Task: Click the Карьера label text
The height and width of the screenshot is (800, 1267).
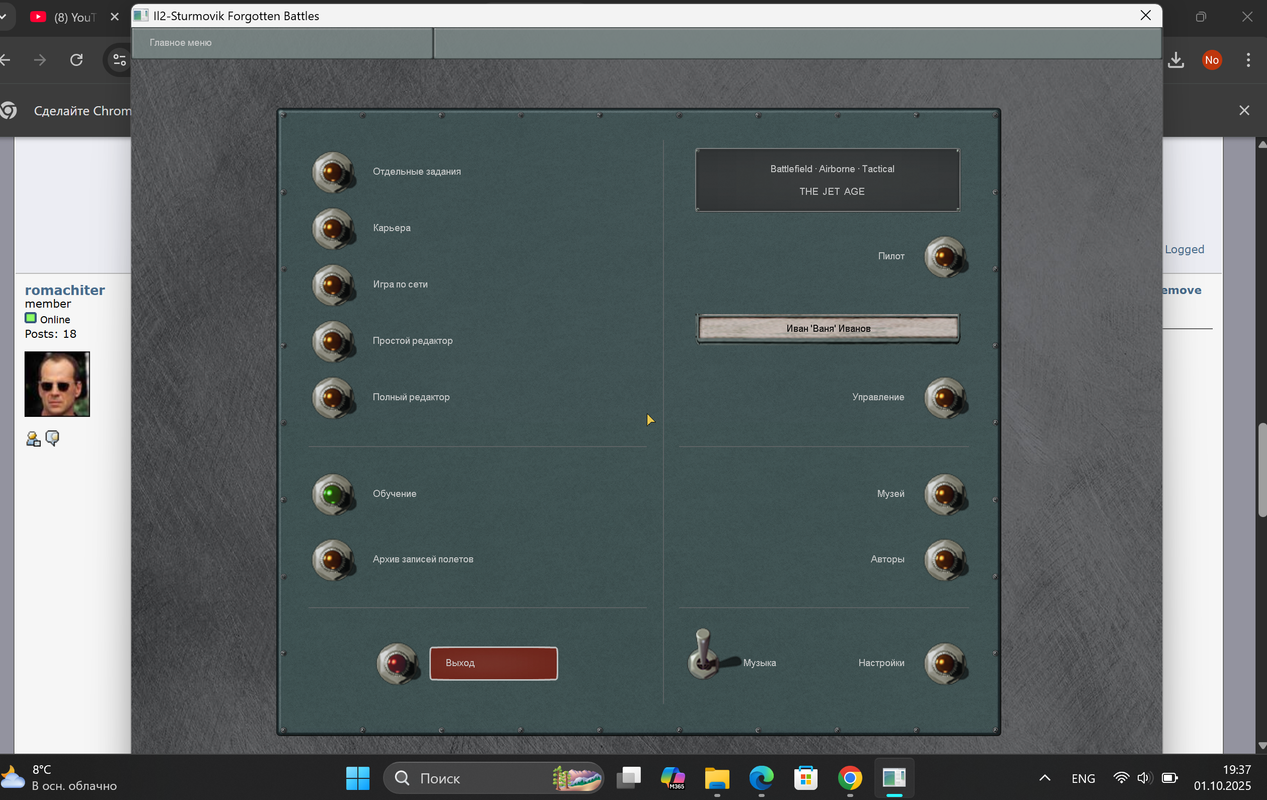Action: (x=392, y=228)
